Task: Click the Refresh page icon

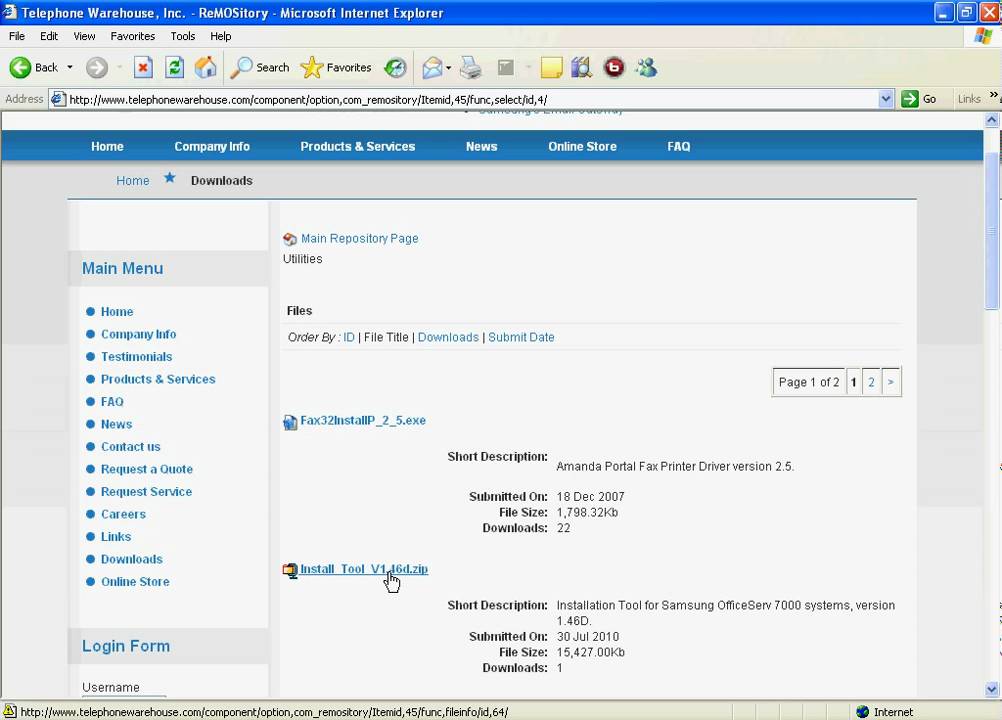Action: click(174, 67)
